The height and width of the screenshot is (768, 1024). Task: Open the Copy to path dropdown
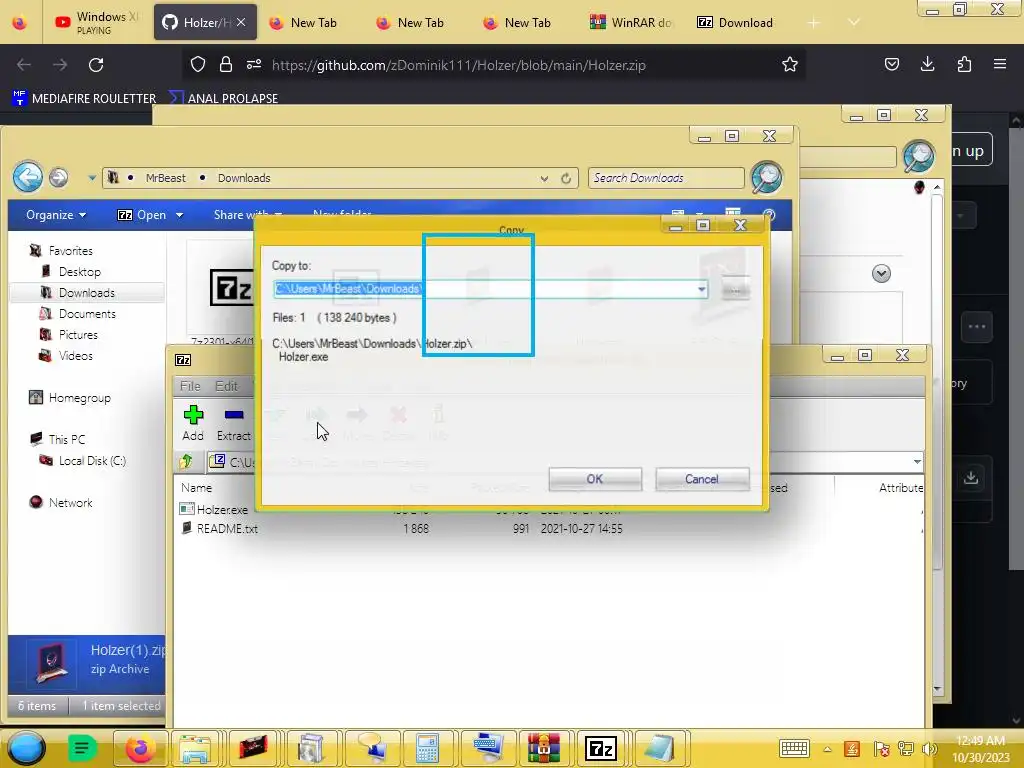[x=701, y=289]
